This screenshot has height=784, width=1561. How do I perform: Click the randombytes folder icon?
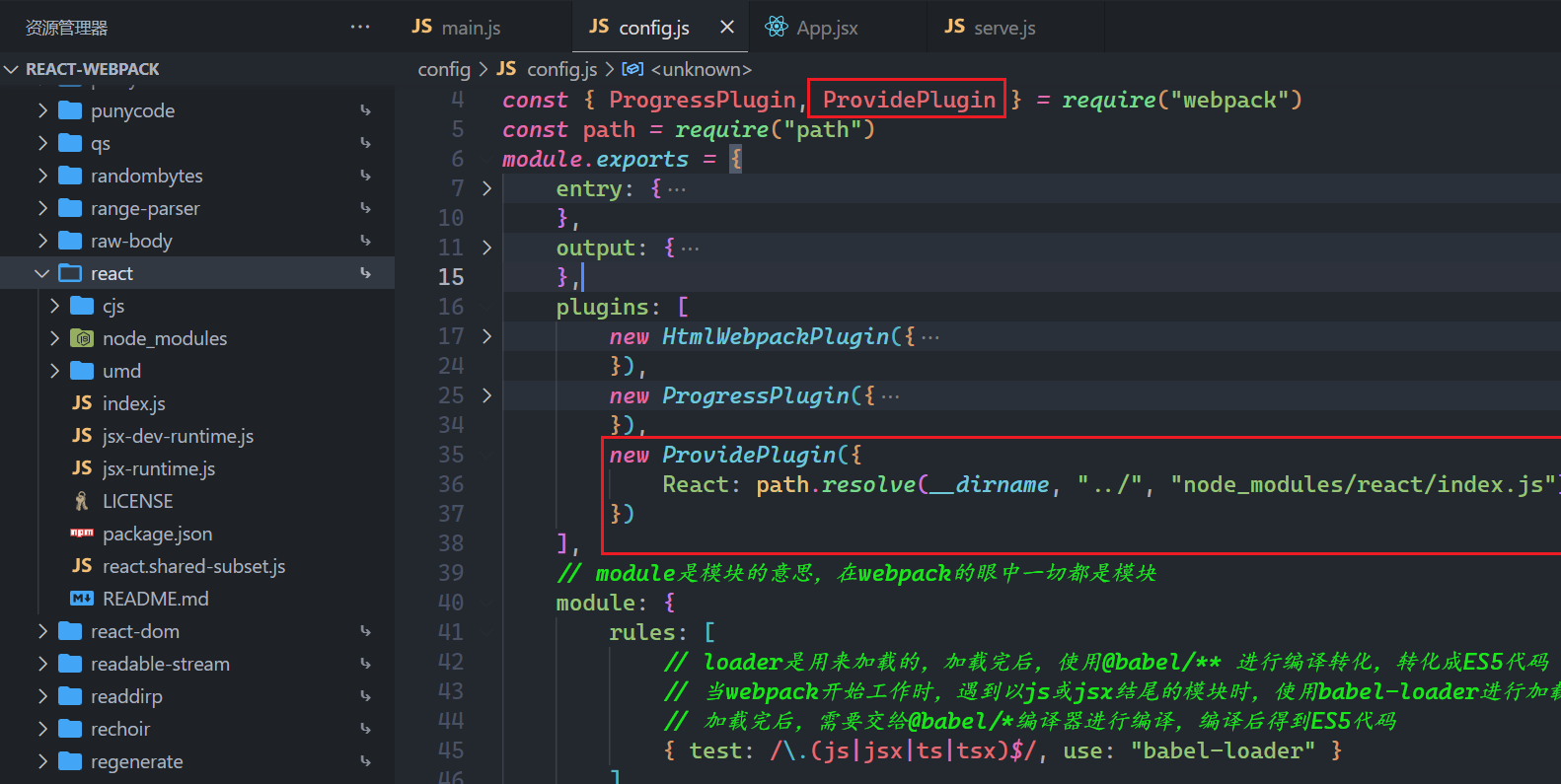coord(70,176)
